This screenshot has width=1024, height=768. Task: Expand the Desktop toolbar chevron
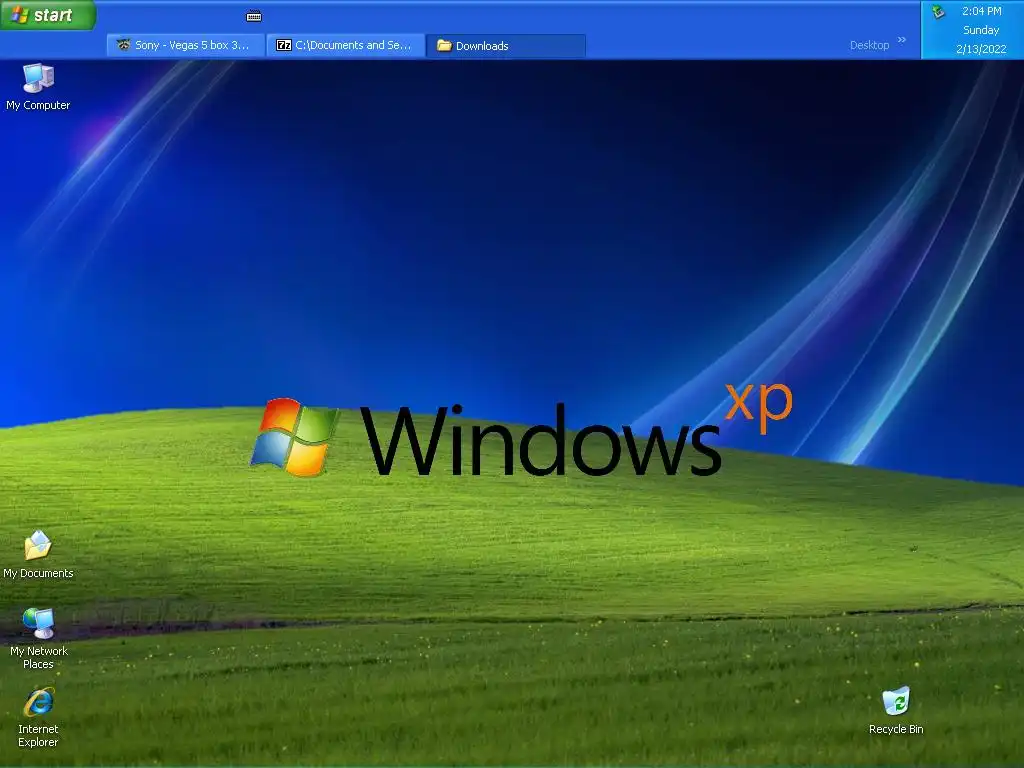[x=902, y=40]
